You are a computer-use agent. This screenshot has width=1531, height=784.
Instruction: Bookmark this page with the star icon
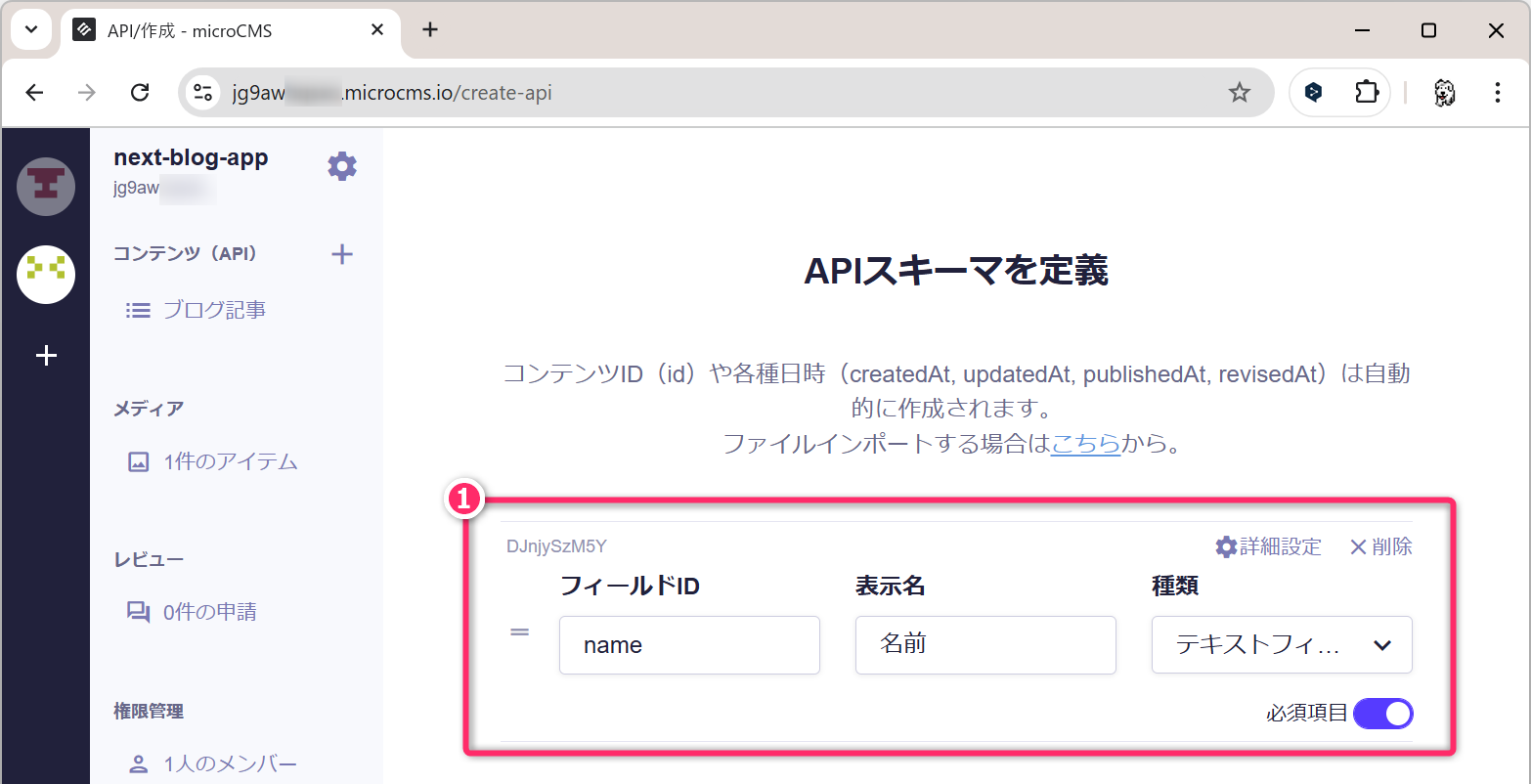(x=1239, y=93)
